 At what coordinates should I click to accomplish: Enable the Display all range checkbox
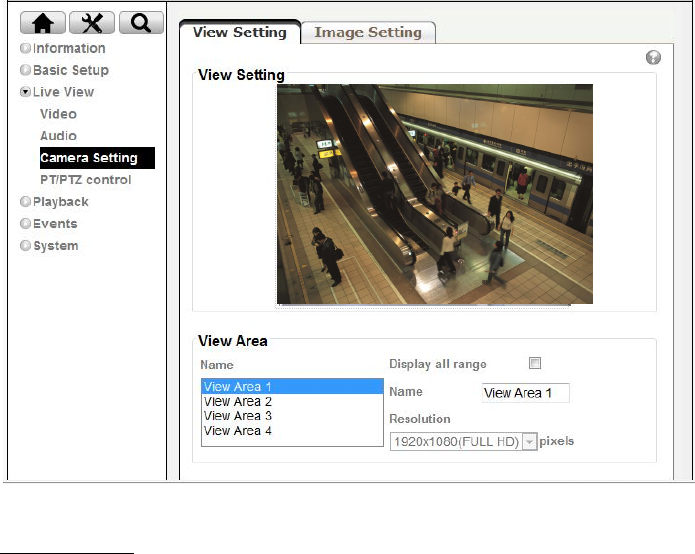[535, 363]
